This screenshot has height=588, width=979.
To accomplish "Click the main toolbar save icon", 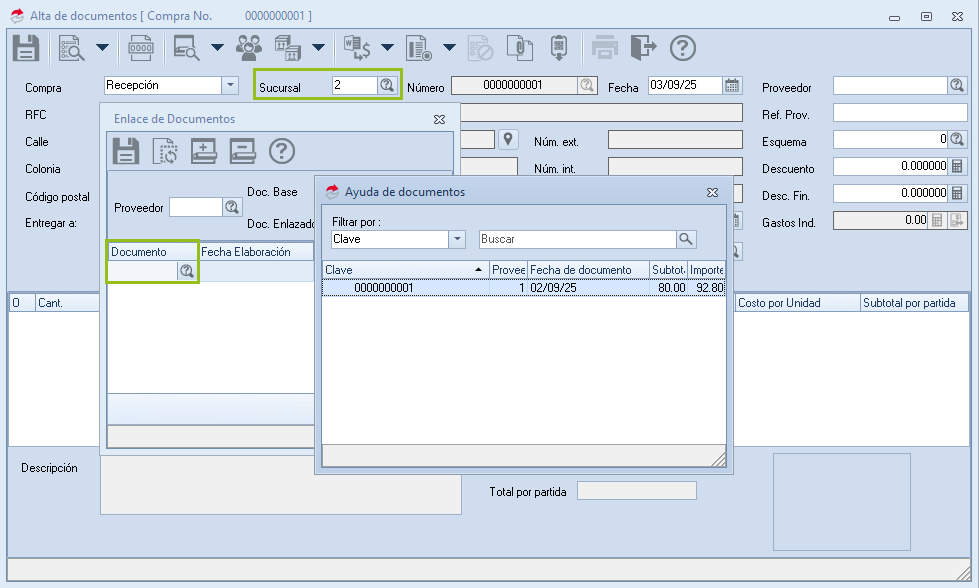I will (25, 48).
